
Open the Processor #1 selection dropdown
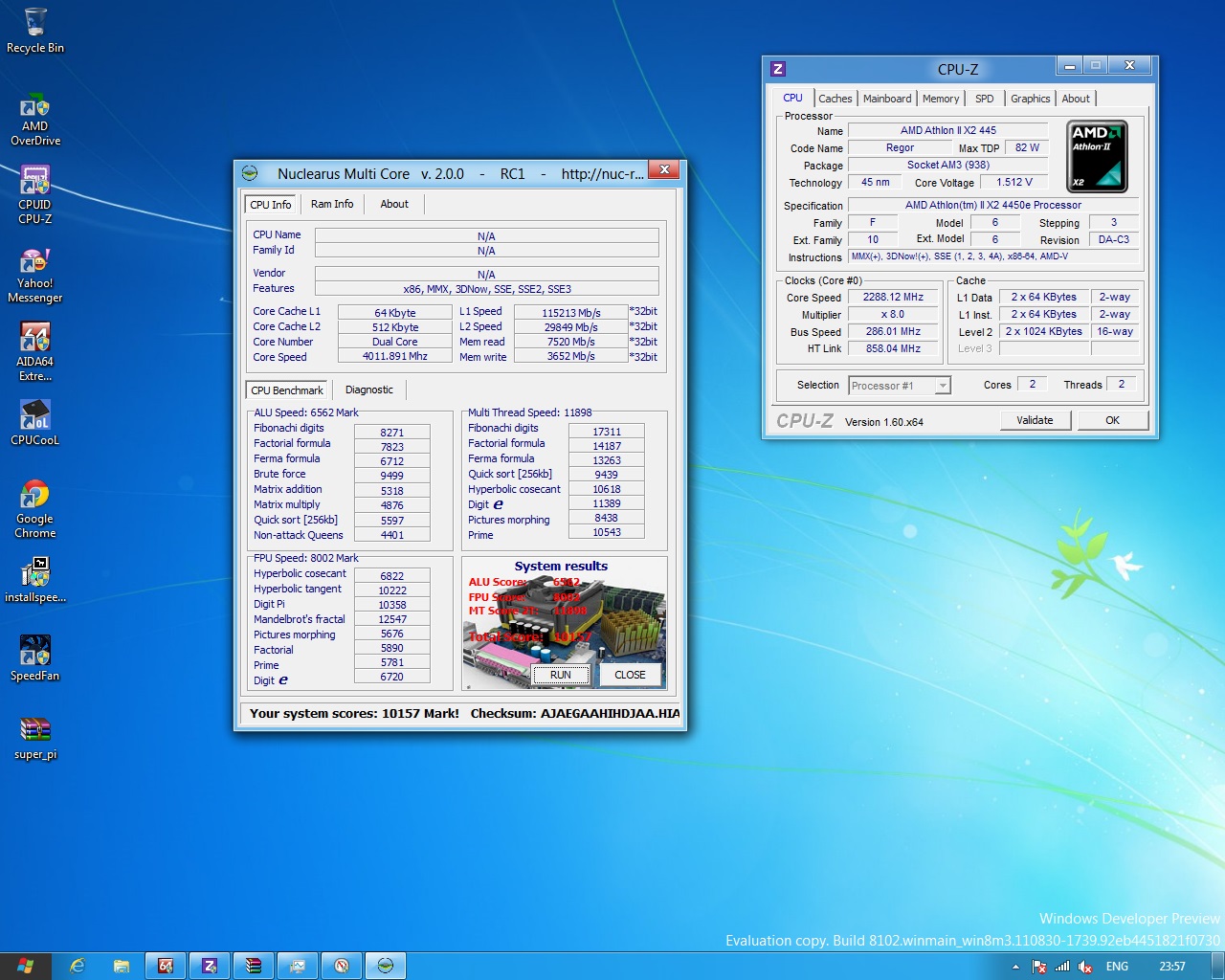click(x=900, y=386)
